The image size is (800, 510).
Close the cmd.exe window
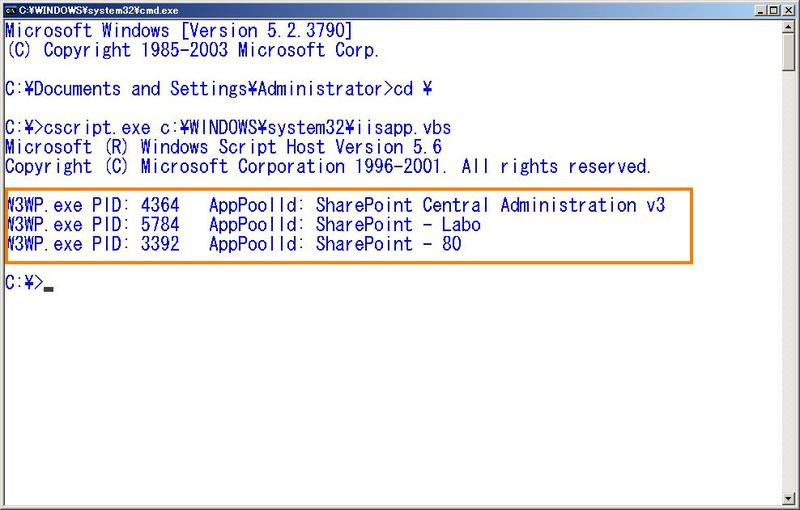[x=788, y=10]
